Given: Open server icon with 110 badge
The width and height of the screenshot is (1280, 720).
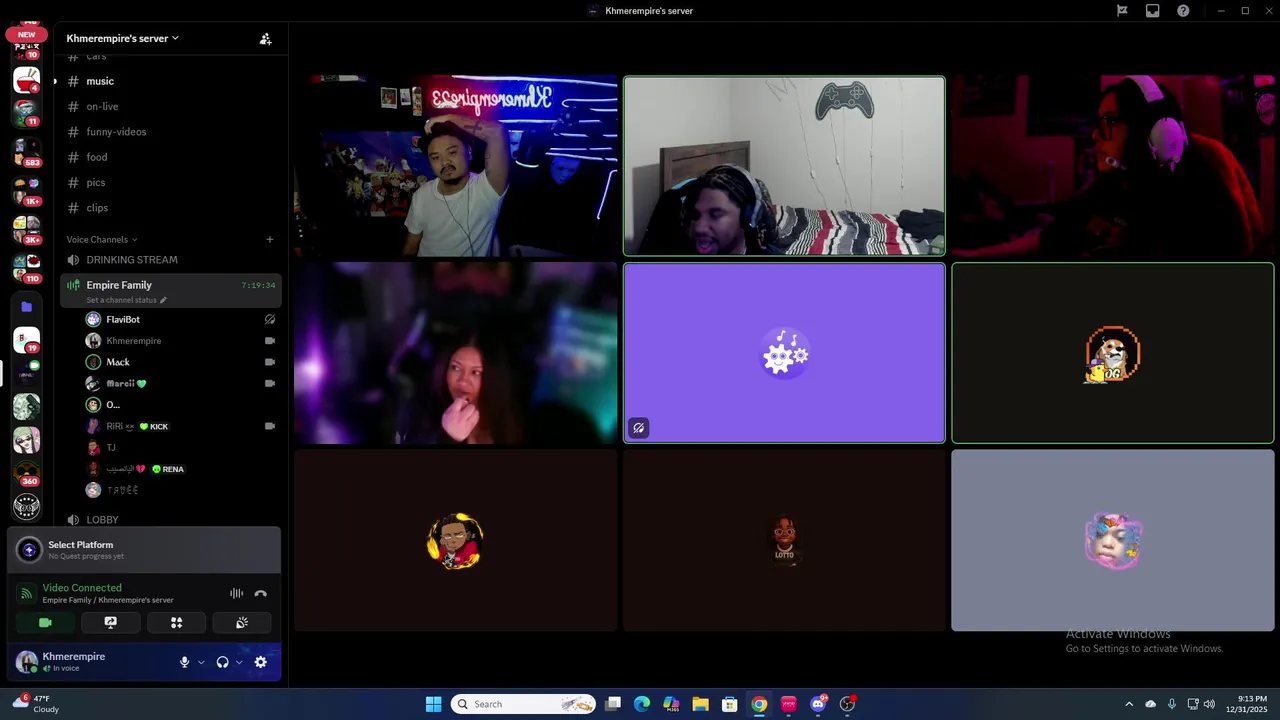Looking at the screenshot, I should 27,269.
